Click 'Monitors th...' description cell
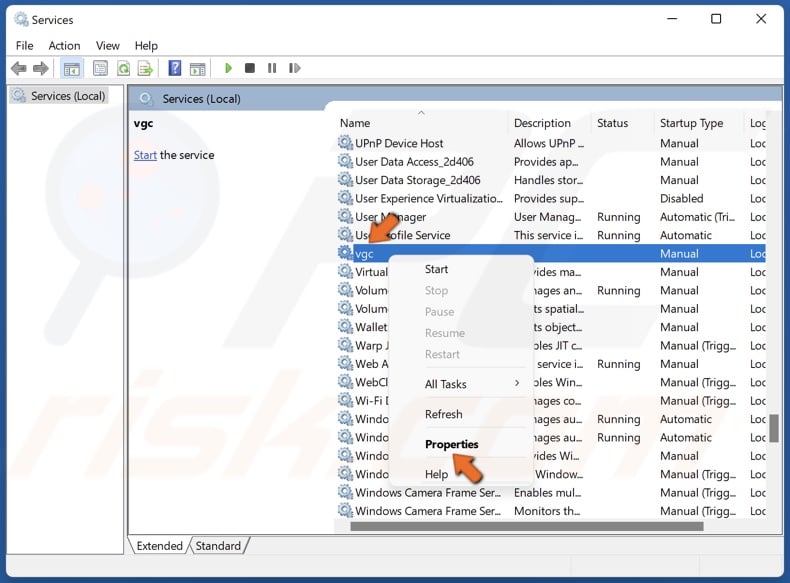This screenshot has width=790, height=583. pos(547,511)
